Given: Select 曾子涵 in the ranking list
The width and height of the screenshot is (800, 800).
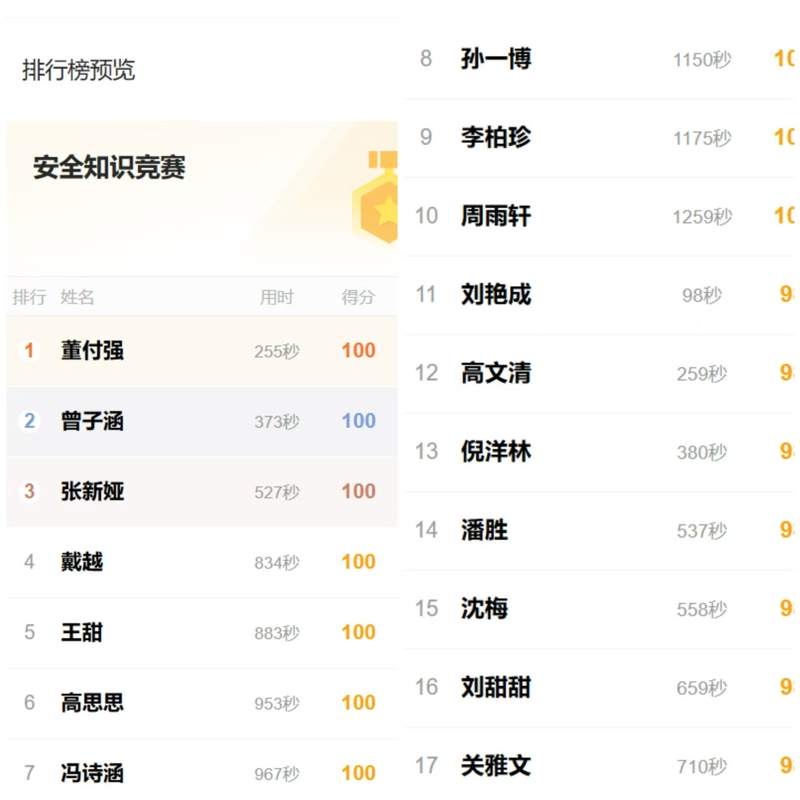Looking at the screenshot, I should point(92,421).
